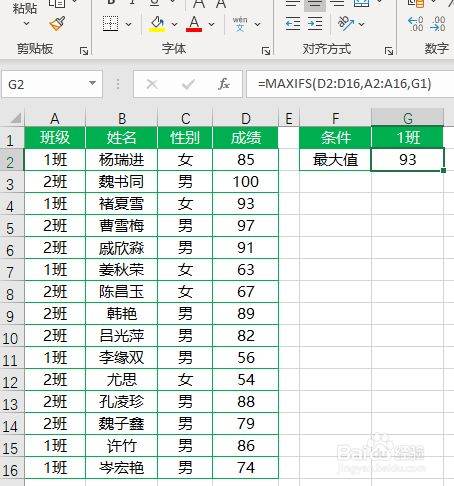Apply red font color button
Viewport: 454px width, 486px height.
pos(194,24)
